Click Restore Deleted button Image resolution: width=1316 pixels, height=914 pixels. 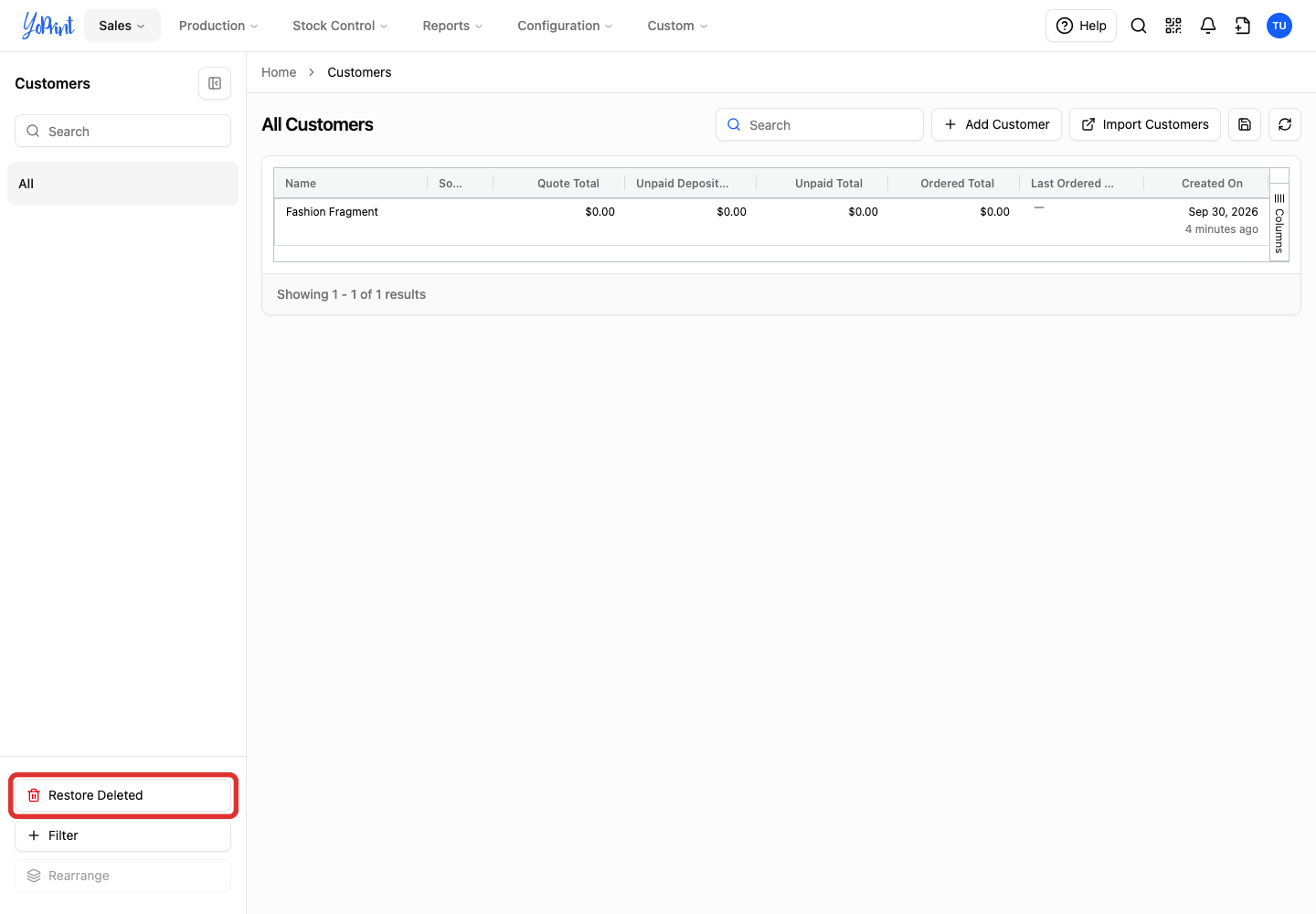[x=122, y=795]
